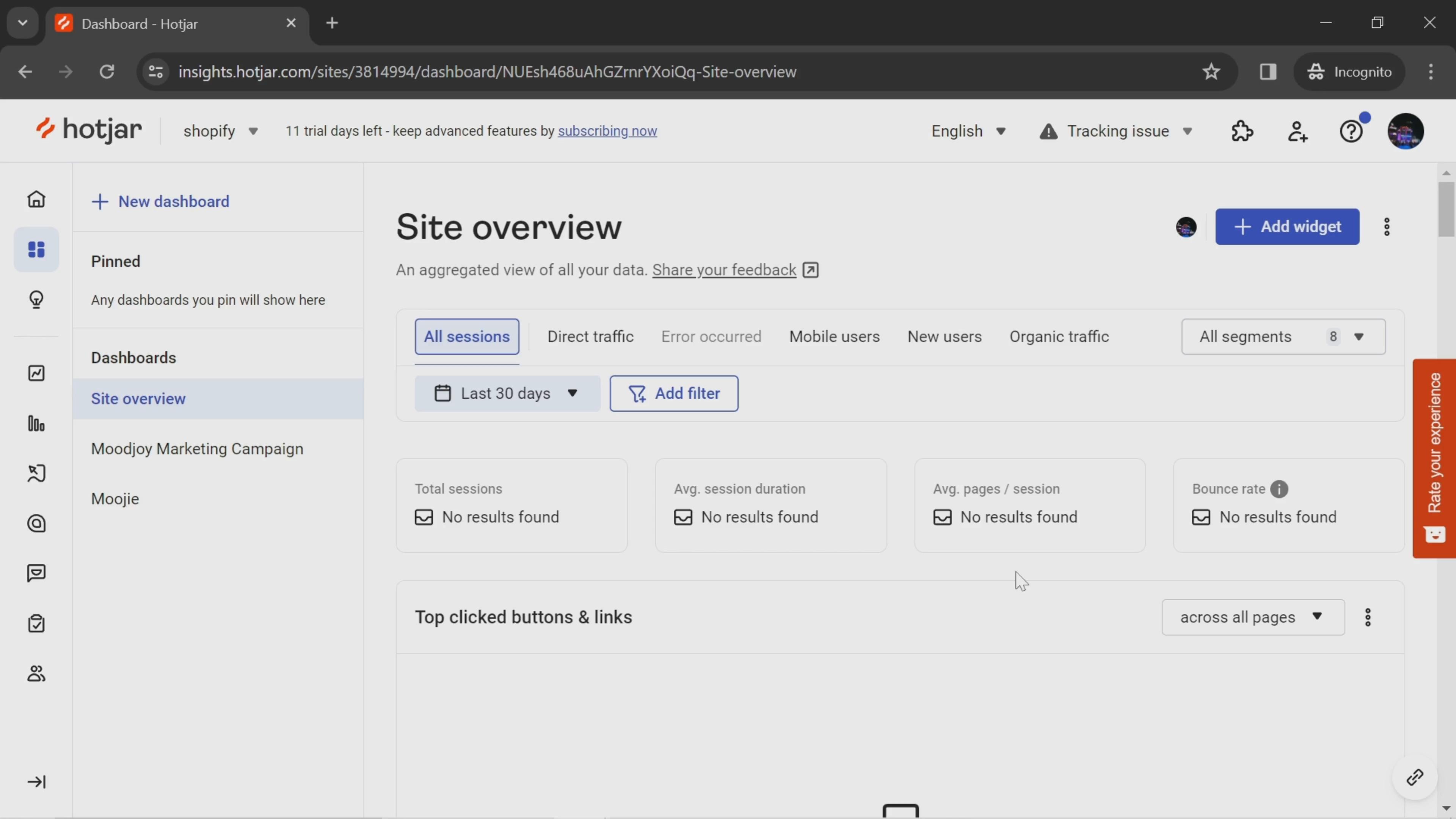Open the Dashboards panel icon
This screenshot has width=1456, height=819.
pyautogui.click(x=36, y=249)
